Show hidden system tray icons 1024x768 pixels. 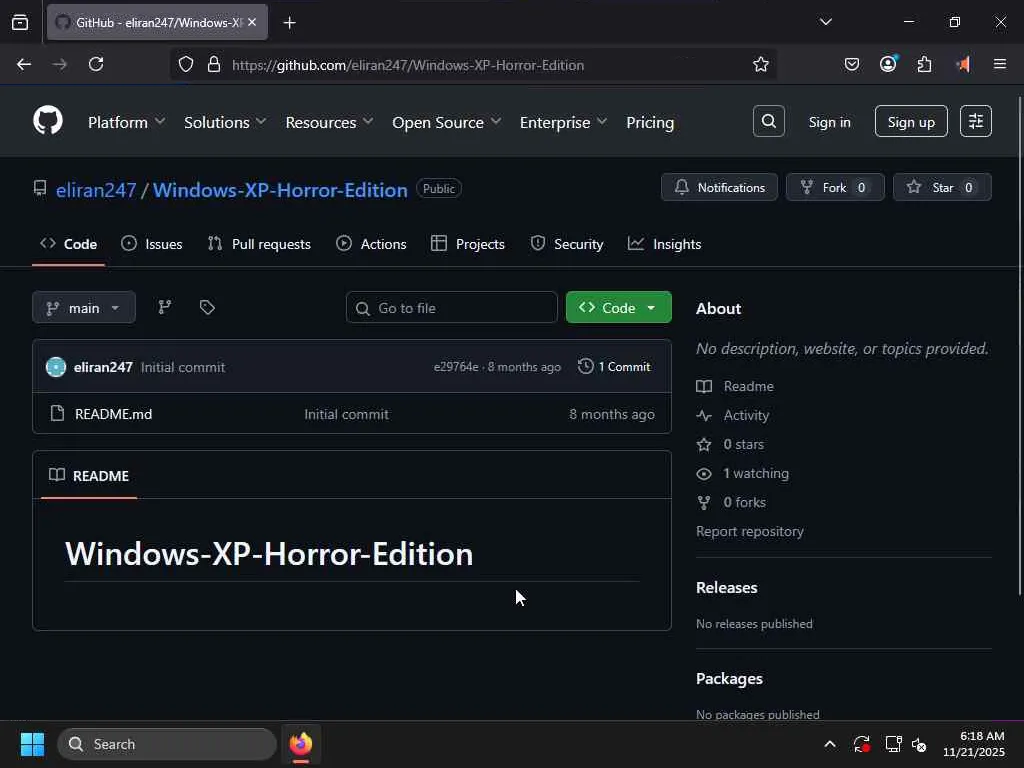[x=829, y=744]
